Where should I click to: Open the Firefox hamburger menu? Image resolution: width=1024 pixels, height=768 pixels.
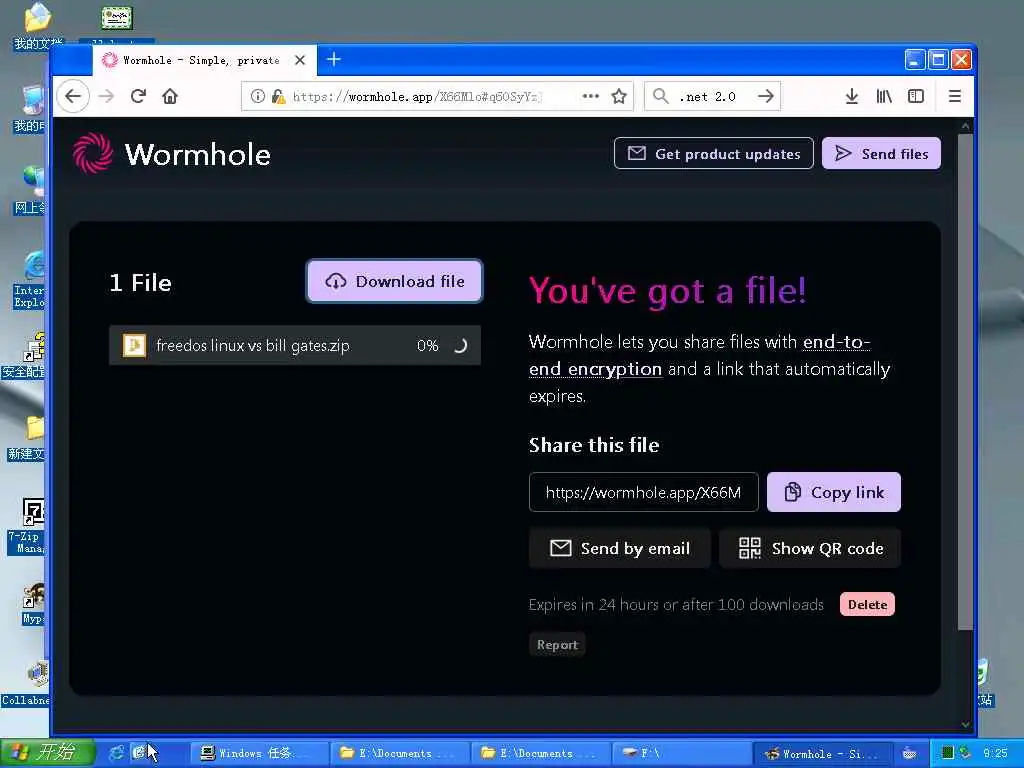click(954, 97)
